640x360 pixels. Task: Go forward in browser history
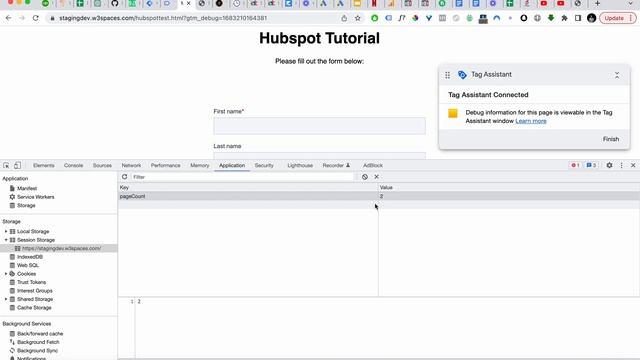pyautogui.click(x=22, y=18)
